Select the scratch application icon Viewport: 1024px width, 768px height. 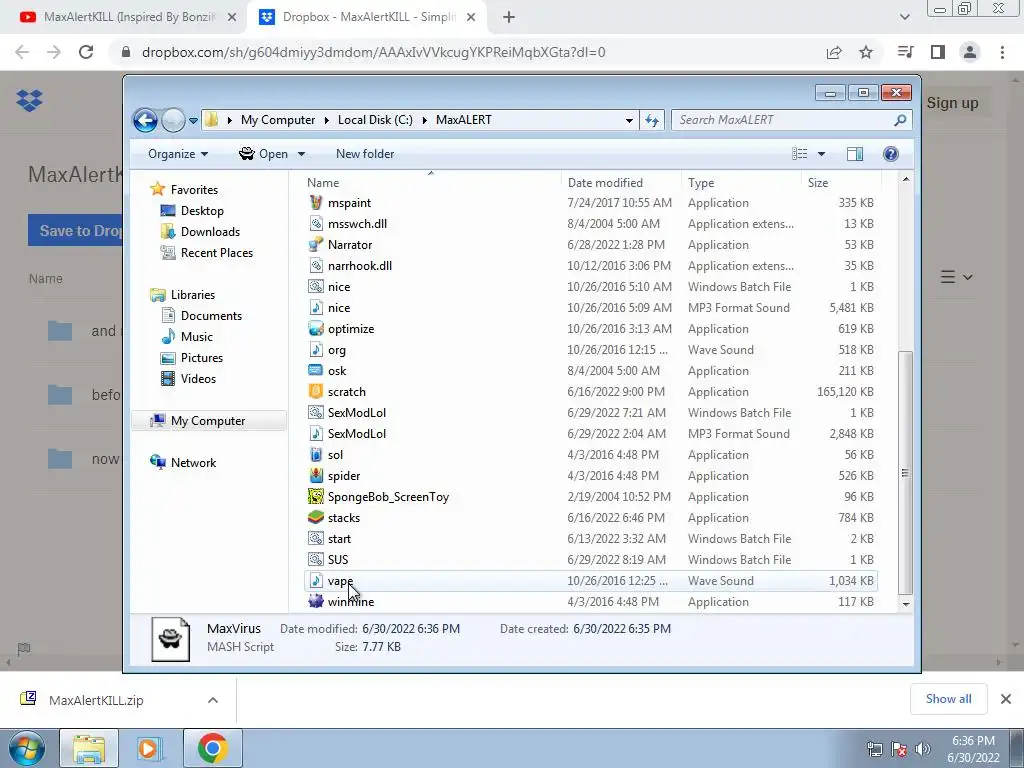tap(316, 391)
